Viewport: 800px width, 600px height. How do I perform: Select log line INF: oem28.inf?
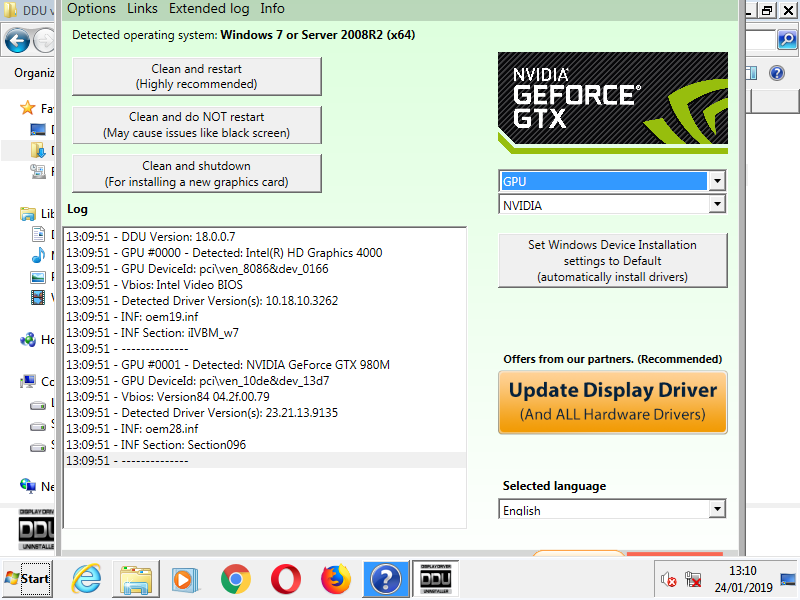coord(265,429)
